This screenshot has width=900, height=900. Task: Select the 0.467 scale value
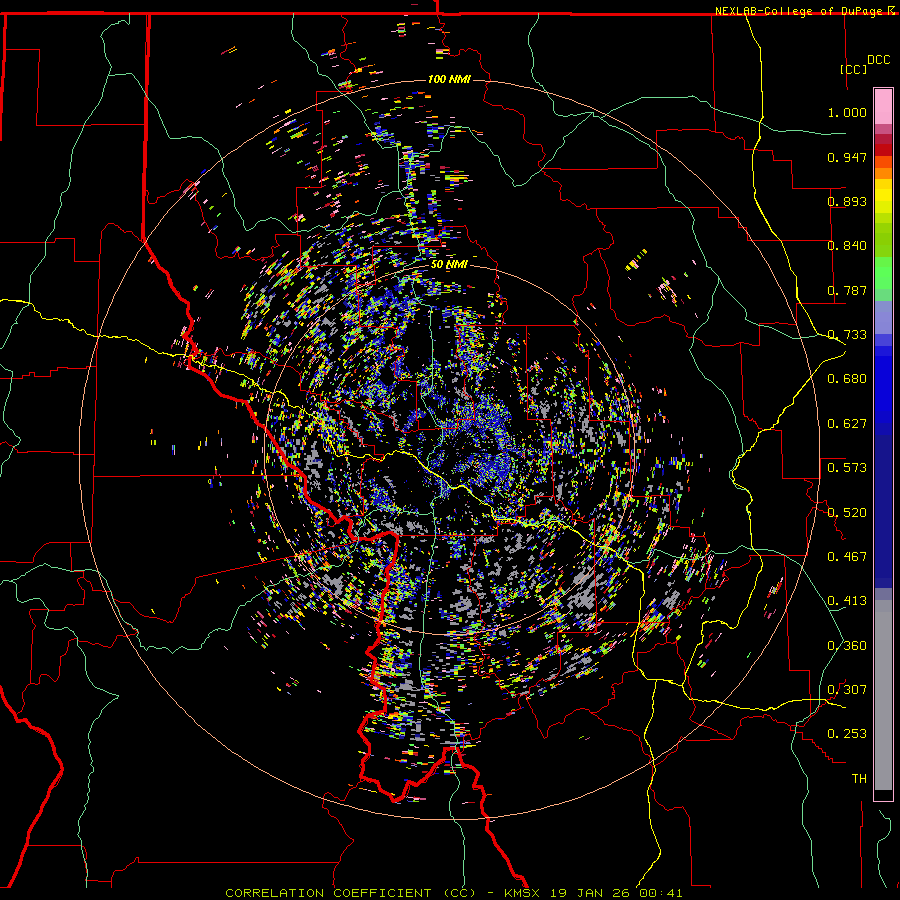coord(847,557)
